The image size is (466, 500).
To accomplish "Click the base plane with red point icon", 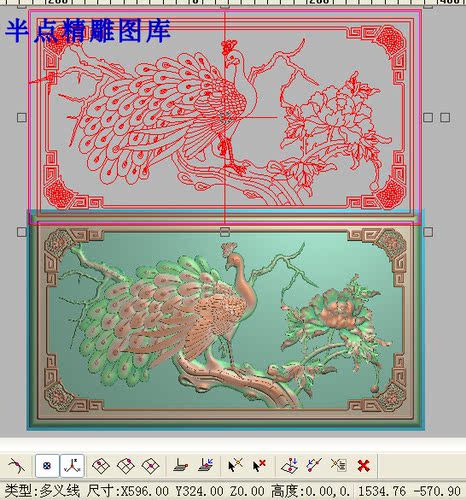I will 180,465.
